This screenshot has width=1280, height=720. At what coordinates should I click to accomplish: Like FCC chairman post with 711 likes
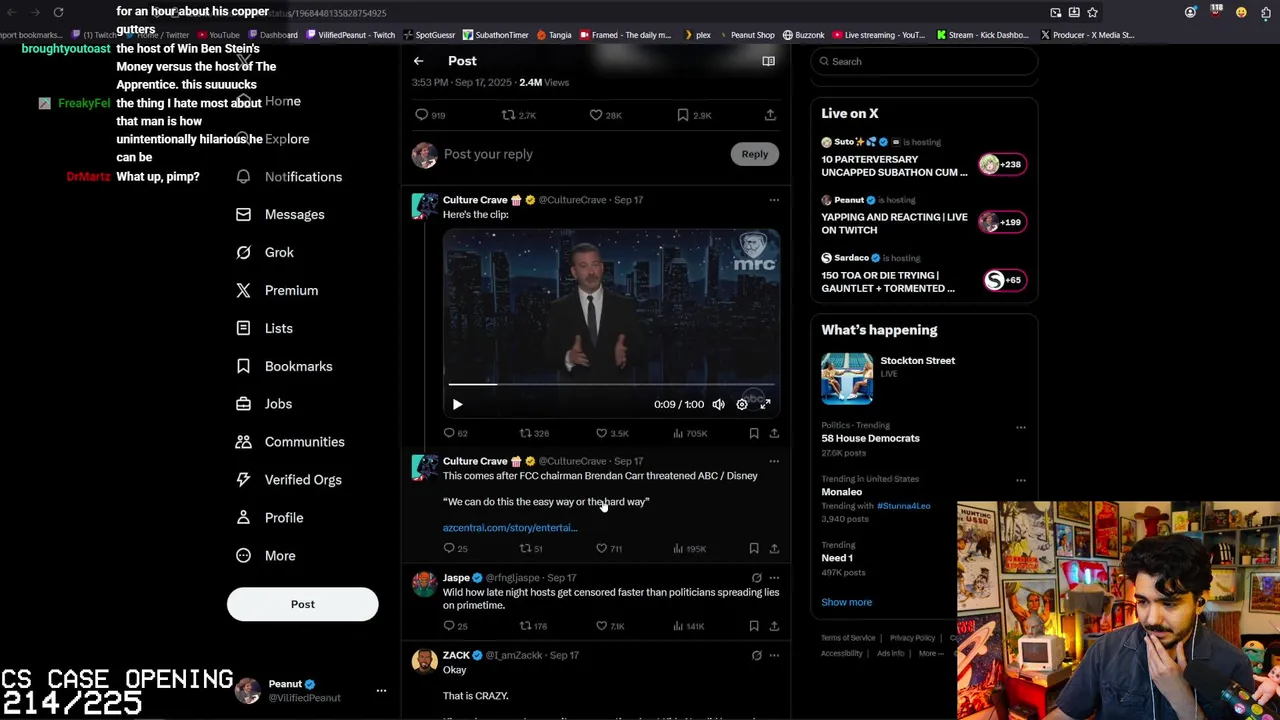click(609, 548)
